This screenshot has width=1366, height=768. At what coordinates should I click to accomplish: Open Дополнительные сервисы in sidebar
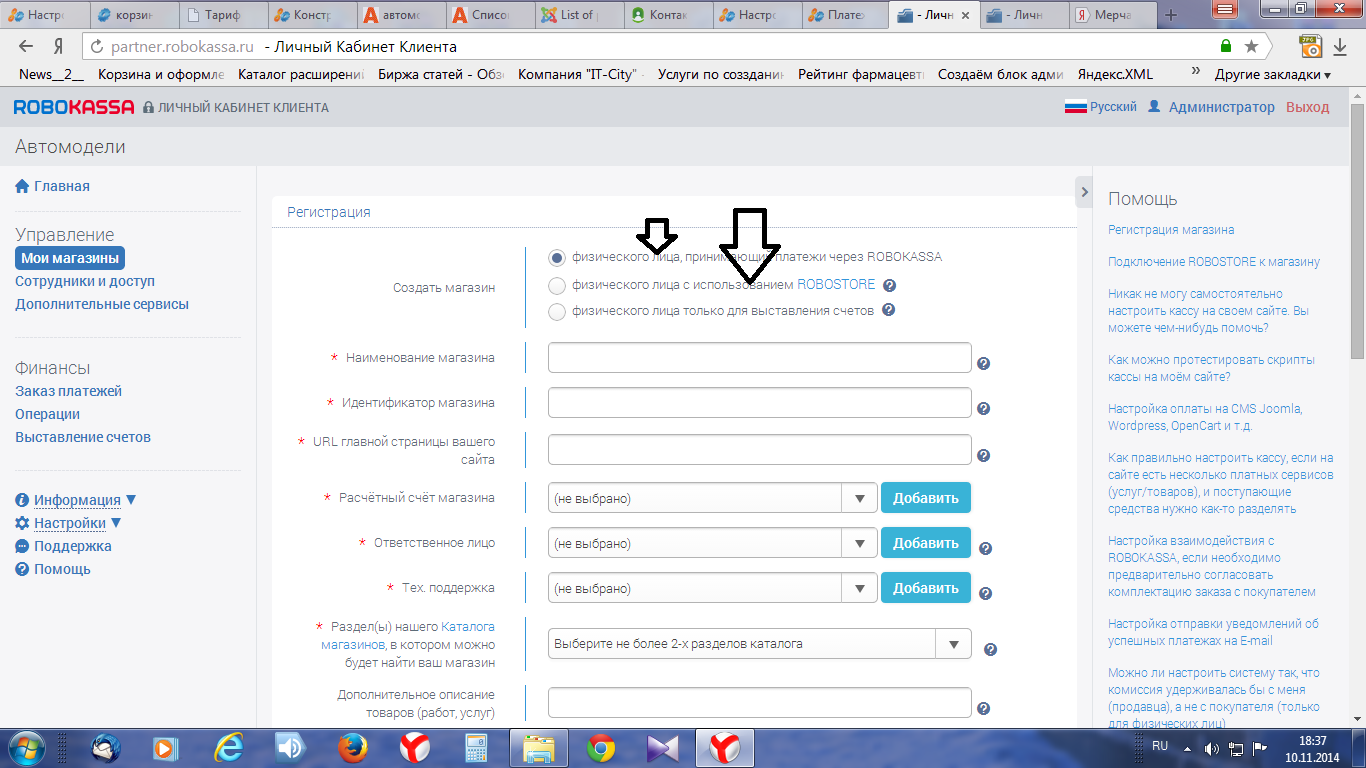(x=102, y=304)
